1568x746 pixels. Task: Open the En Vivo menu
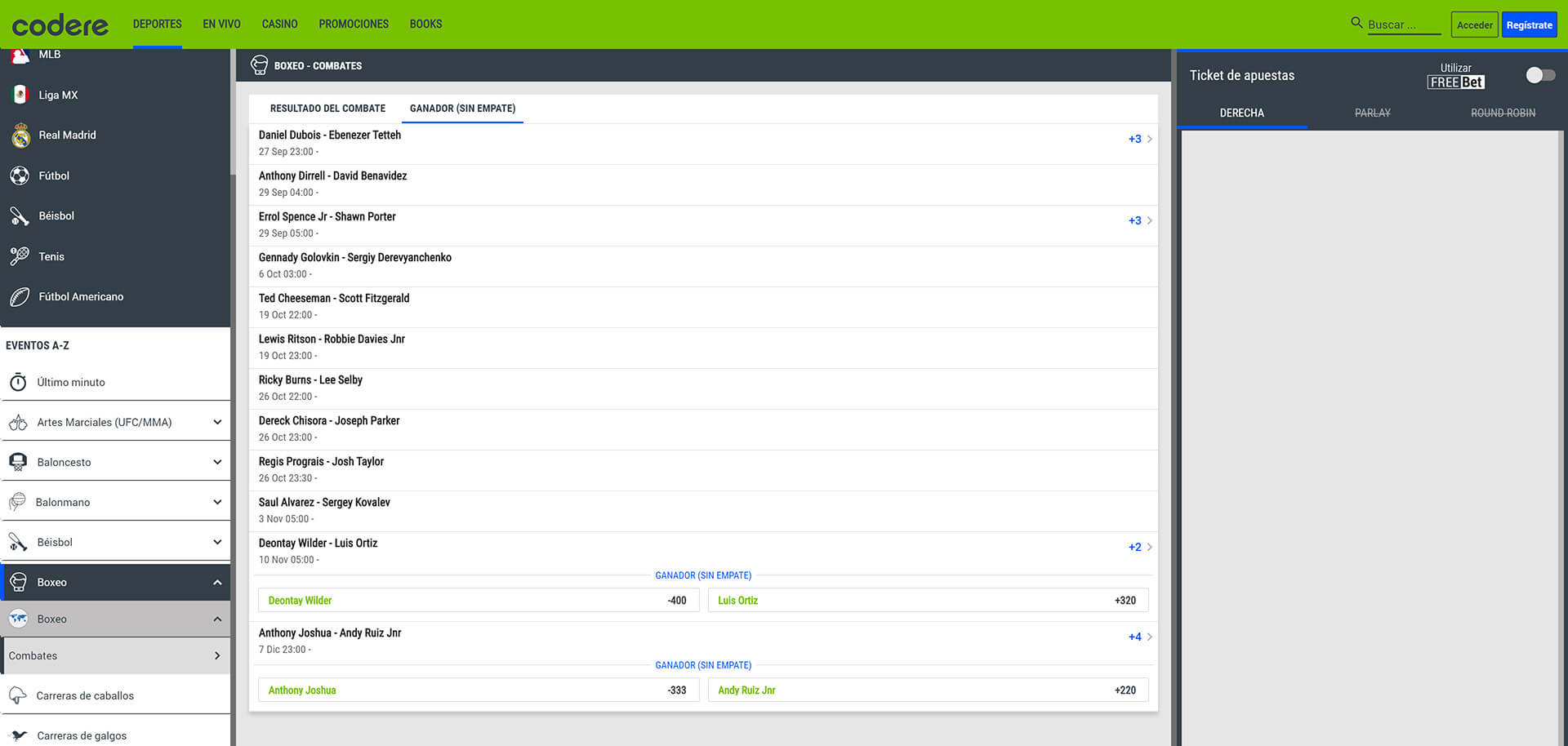[221, 24]
